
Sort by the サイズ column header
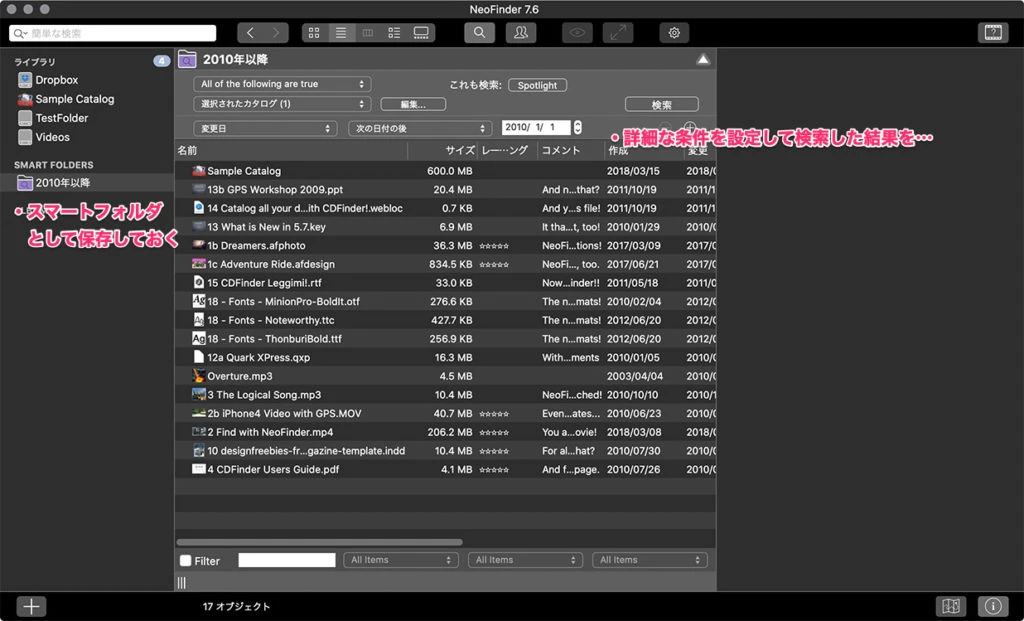pyautogui.click(x=443, y=150)
